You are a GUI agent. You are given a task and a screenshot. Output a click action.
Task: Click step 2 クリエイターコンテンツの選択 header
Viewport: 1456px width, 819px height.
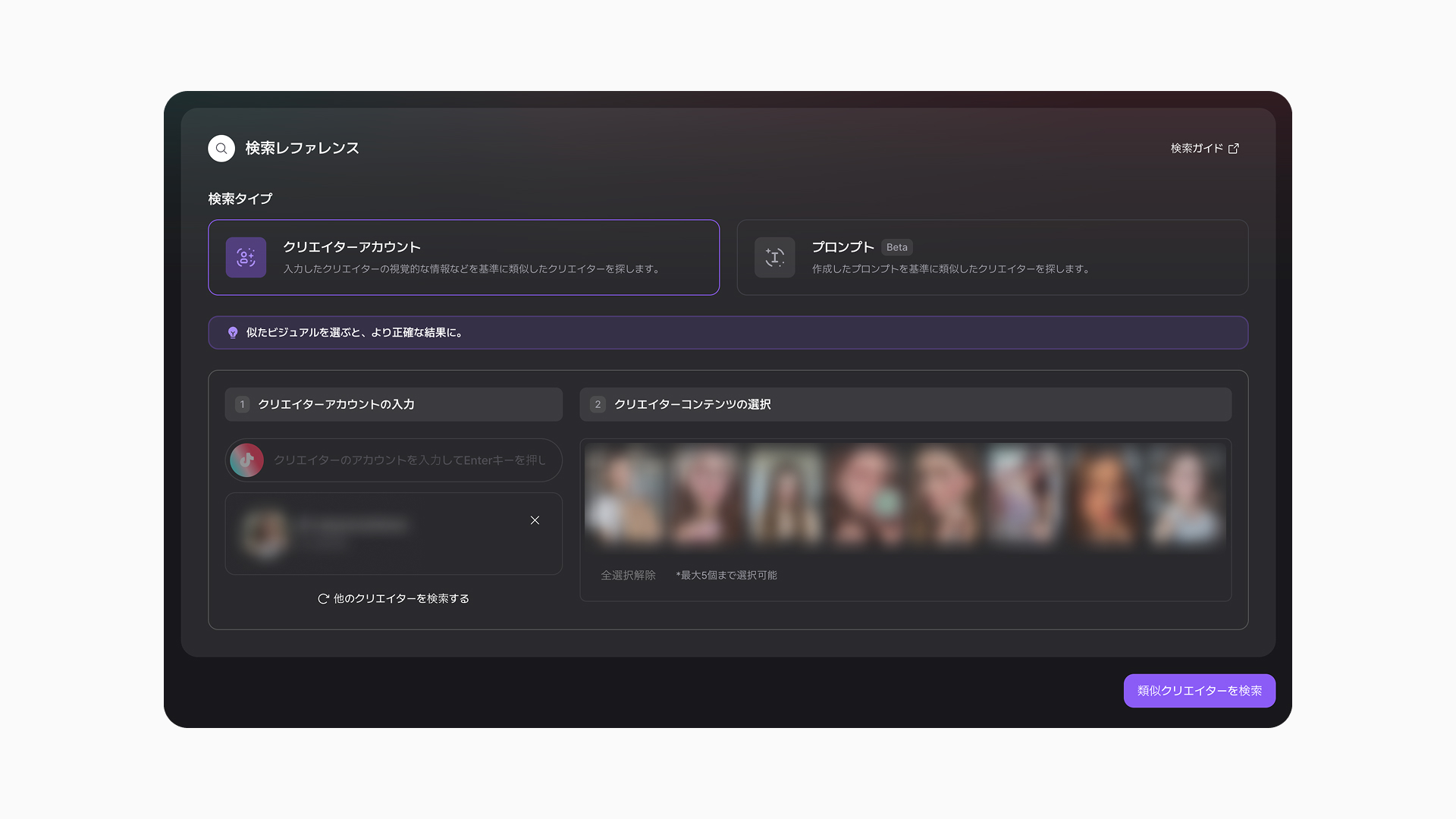point(905,405)
